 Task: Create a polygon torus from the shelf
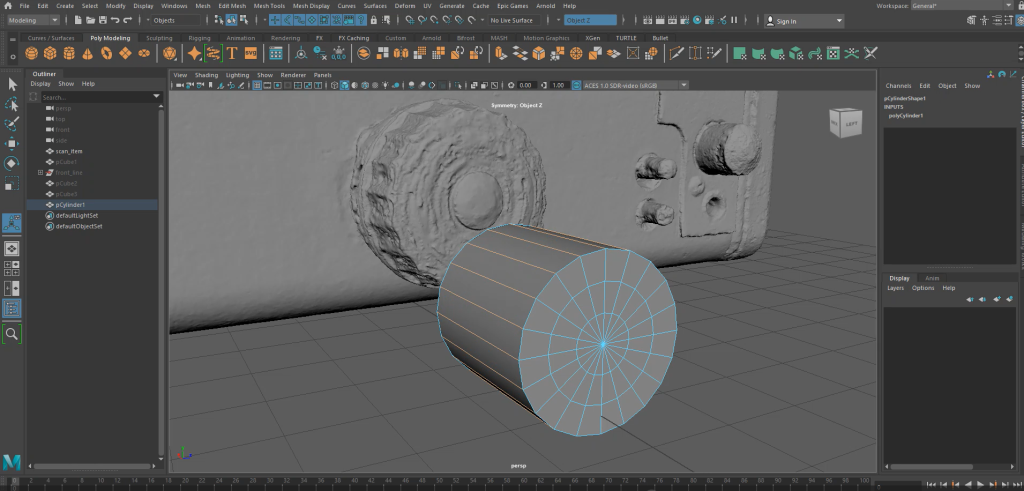(x=106, y=53)
